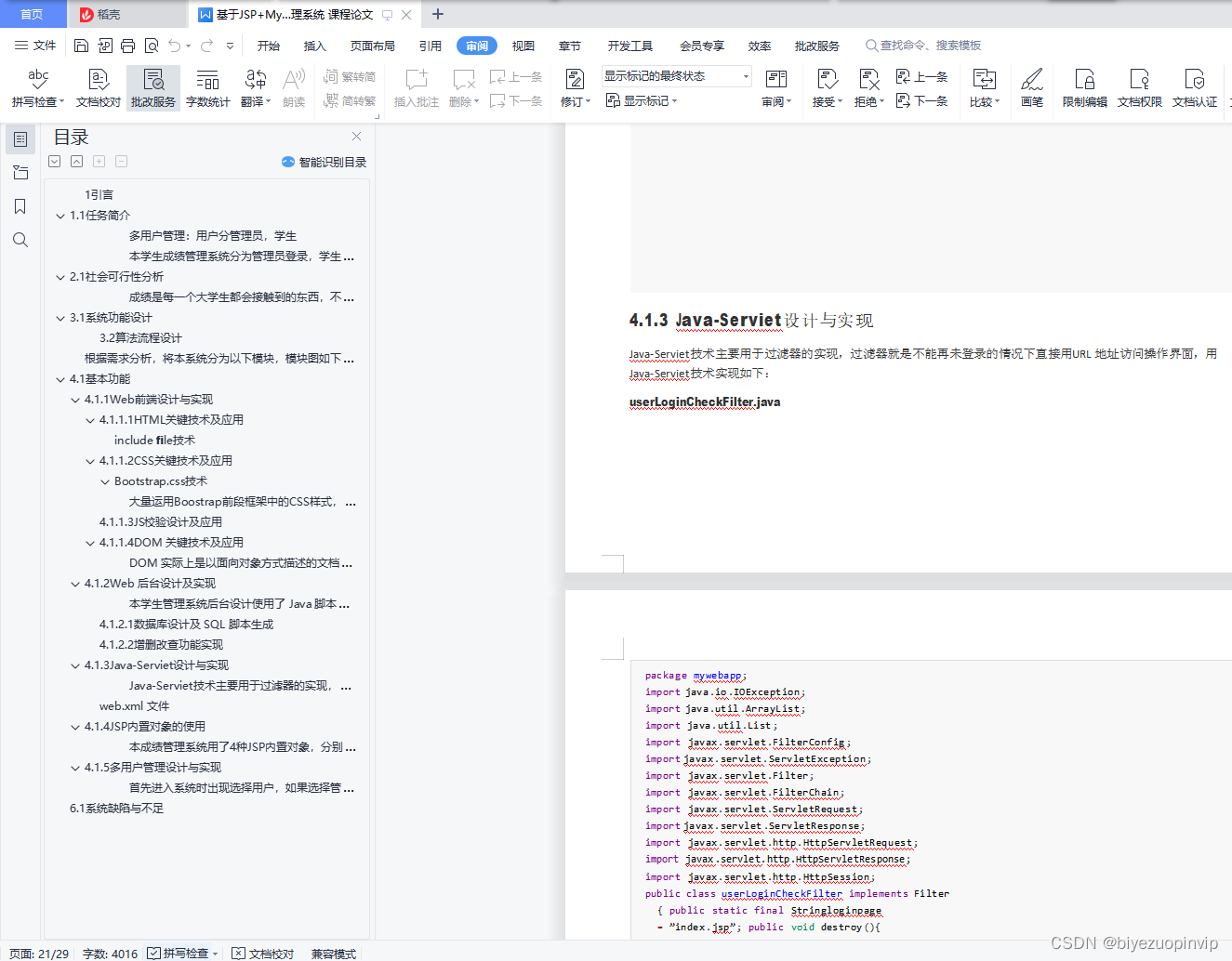Viewport: 1232px width, 961px height.
Task: Click page count 页面: 21/29 in status bar
Action: 39,954
